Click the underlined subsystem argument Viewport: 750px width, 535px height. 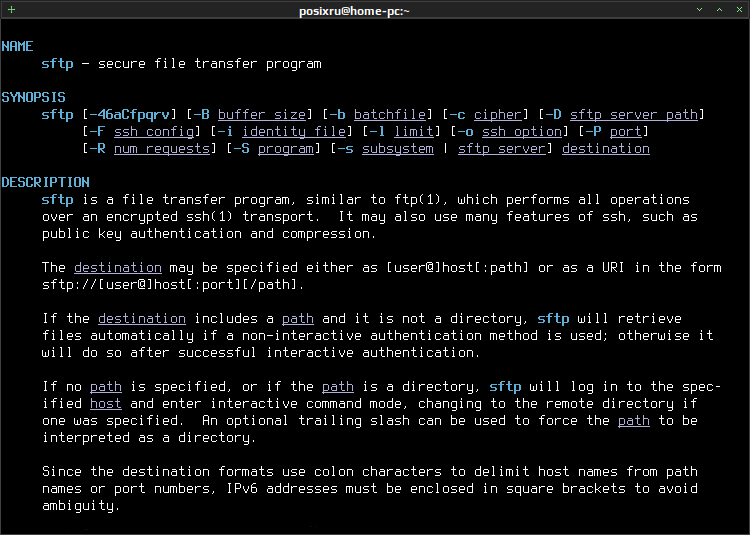[397, 149]
